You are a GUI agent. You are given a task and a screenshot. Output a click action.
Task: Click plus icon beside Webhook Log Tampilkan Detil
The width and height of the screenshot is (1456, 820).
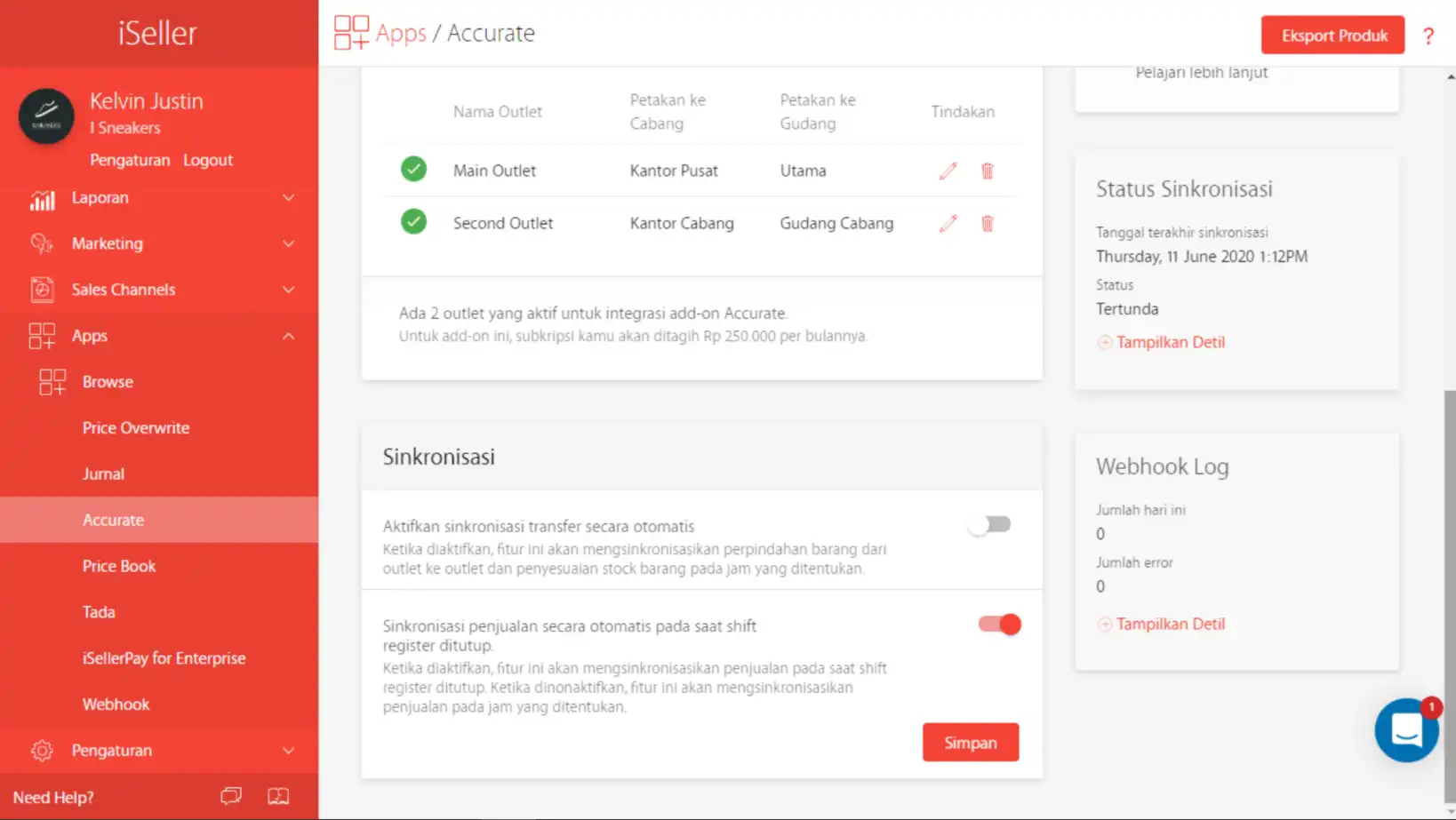(x=1104, y=625)
